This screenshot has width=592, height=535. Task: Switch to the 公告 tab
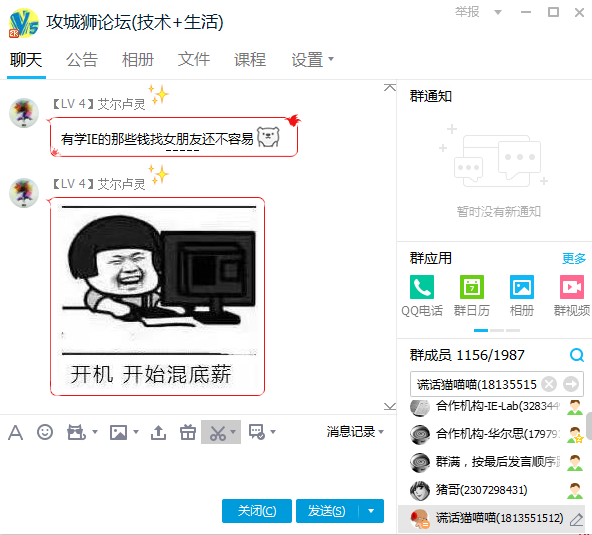pos(82,60)
